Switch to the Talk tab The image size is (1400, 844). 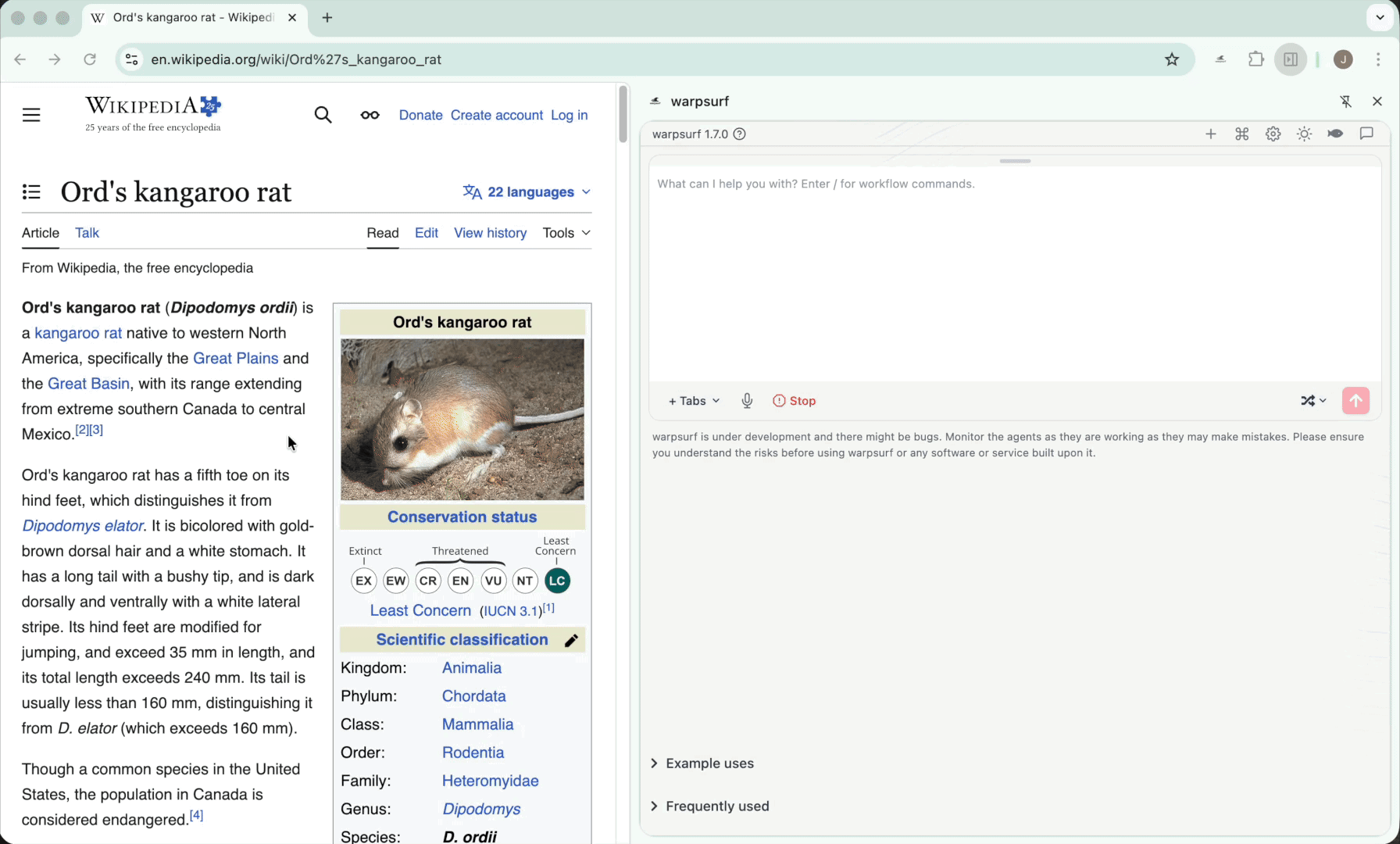pyautogui.click(x=87, y=232)
